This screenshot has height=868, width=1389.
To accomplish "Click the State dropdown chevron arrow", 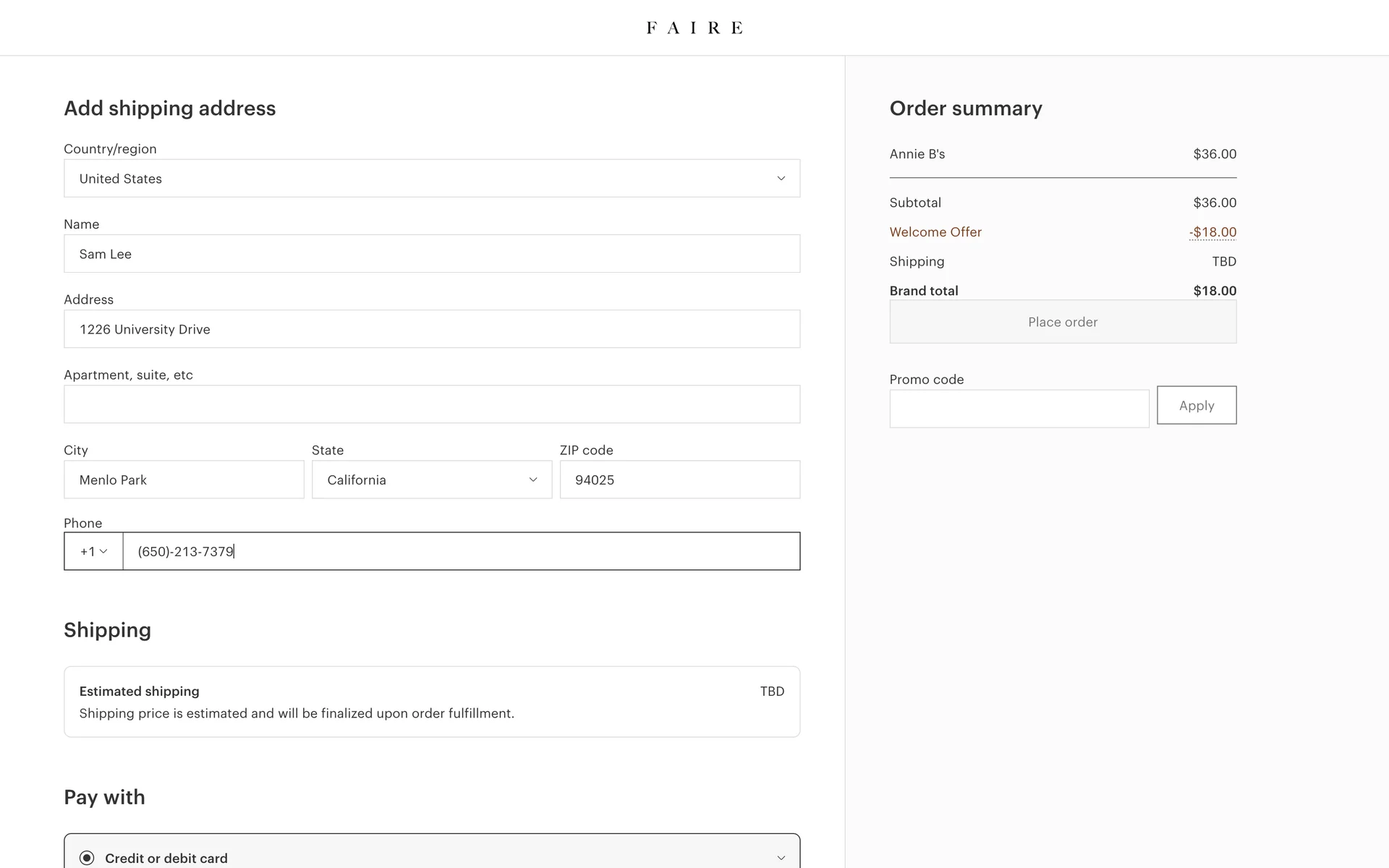I will [533, 480].
